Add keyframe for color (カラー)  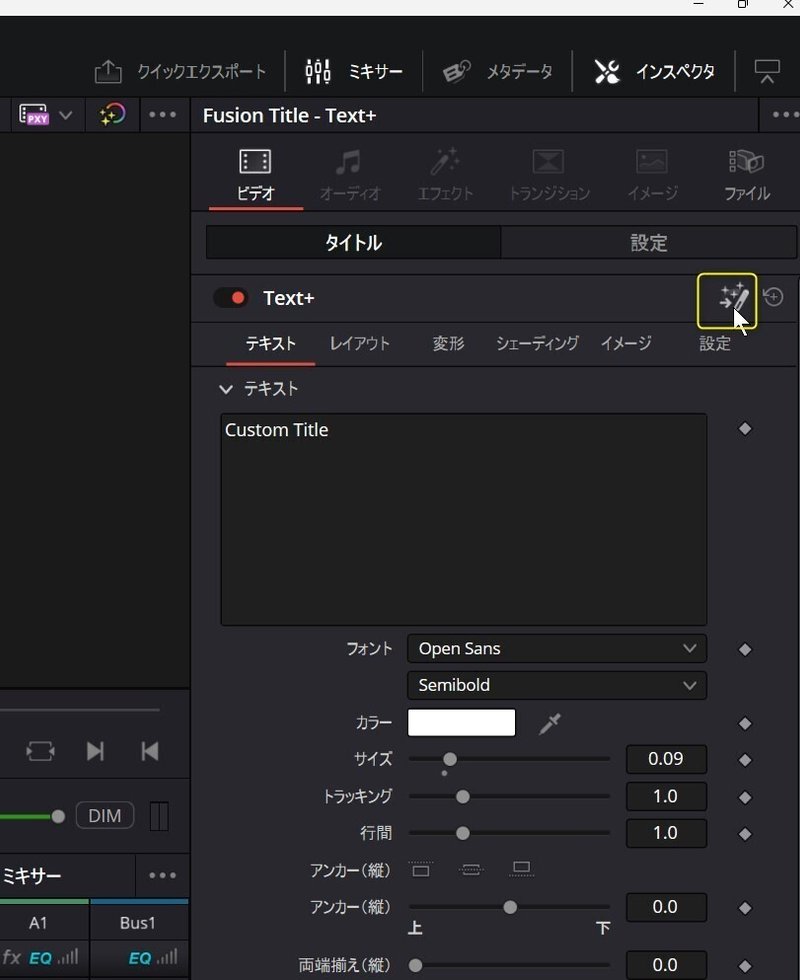coord(745,724)
